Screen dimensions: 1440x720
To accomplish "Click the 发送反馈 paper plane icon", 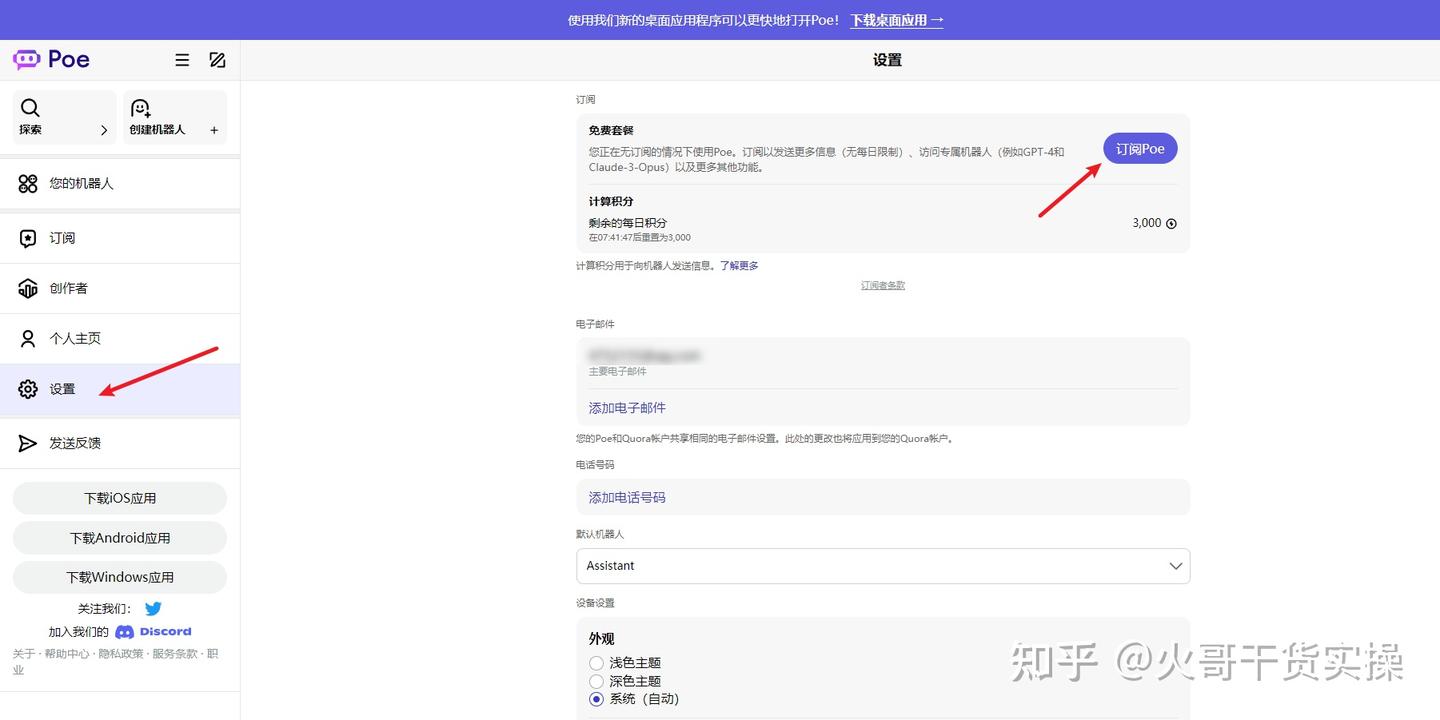I will 28,443.
